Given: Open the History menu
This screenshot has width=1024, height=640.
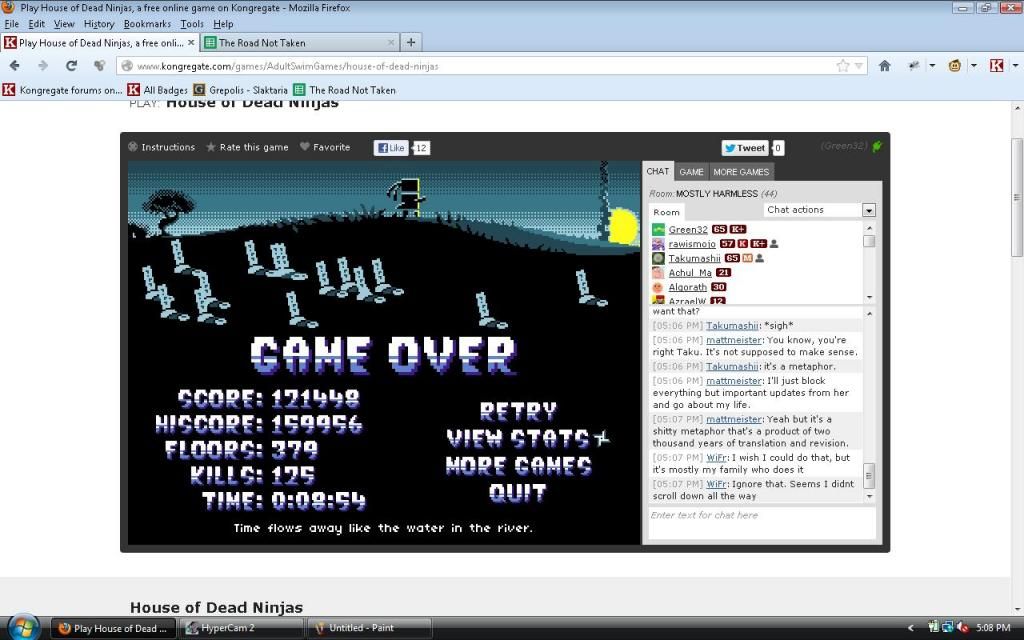Looking at the screenshot, I should coord(99,24).
